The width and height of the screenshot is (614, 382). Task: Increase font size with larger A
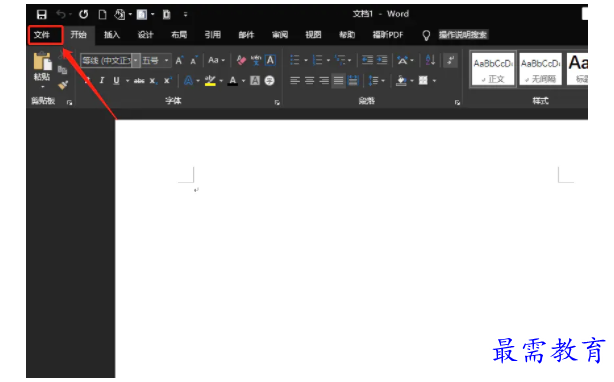179,60
